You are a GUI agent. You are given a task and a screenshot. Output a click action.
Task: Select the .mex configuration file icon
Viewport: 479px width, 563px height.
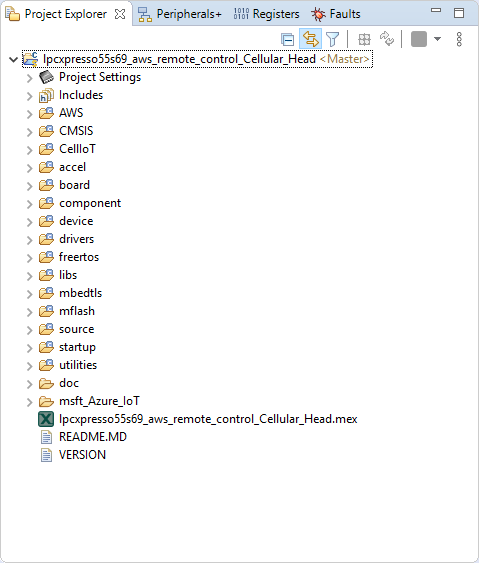46,419
